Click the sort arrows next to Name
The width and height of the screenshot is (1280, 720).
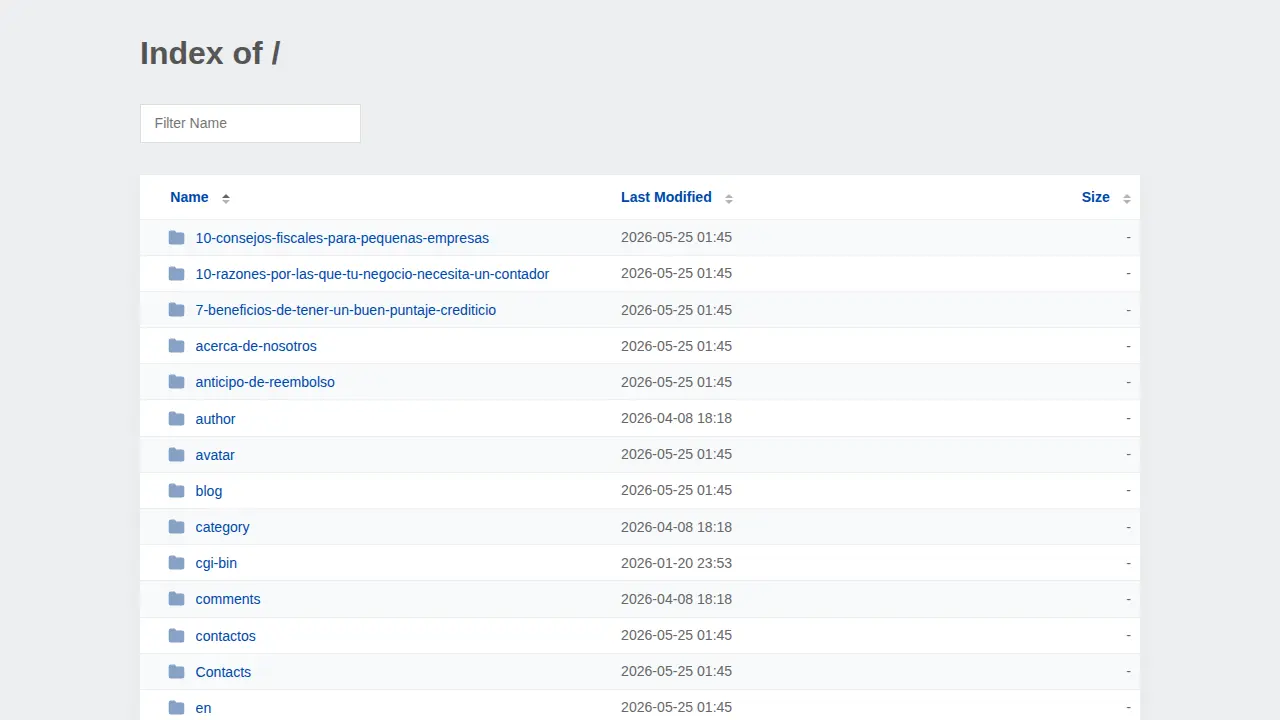point(226,198)
